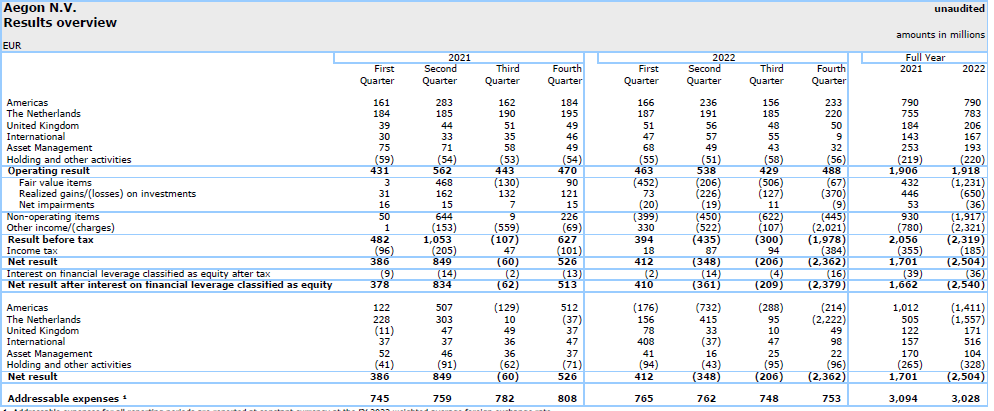Select the Results overview heading
The image size is (994, 411).
point(60,22)
